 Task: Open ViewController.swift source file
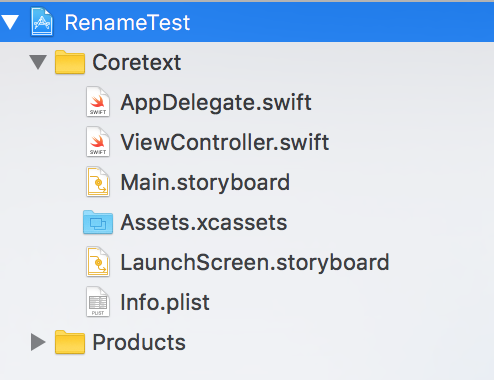click(225, 142)
